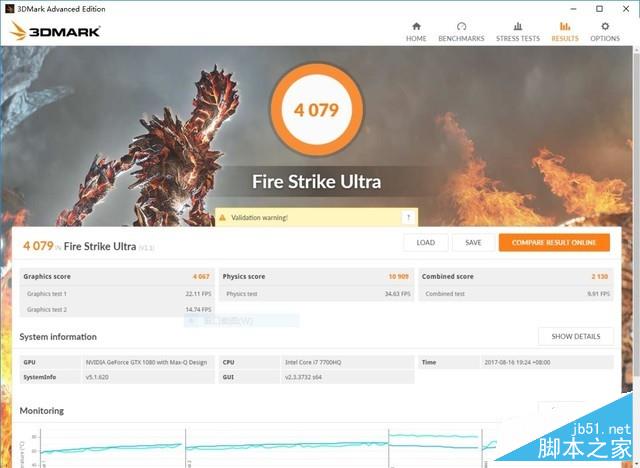Click Graphics test 1 row 22.11 FPS
640x468 pixels.
tap(118, 293)
